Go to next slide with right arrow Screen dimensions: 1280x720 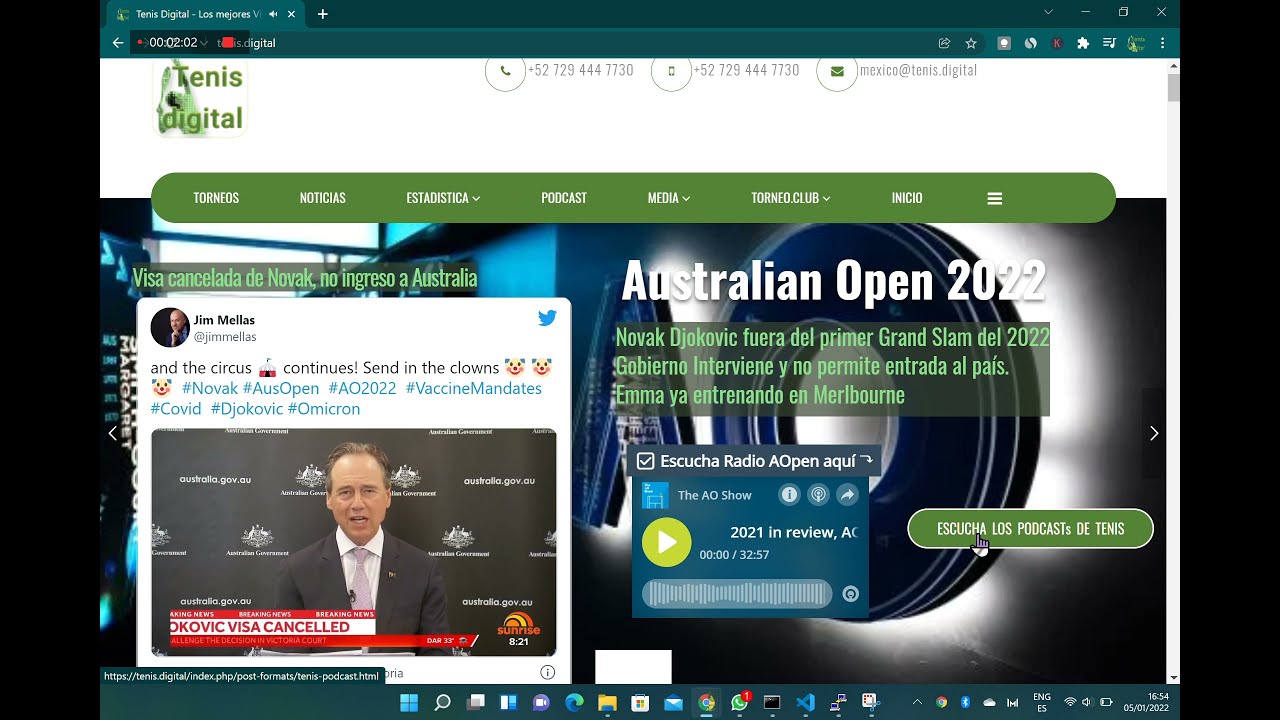click(1154, 433)
